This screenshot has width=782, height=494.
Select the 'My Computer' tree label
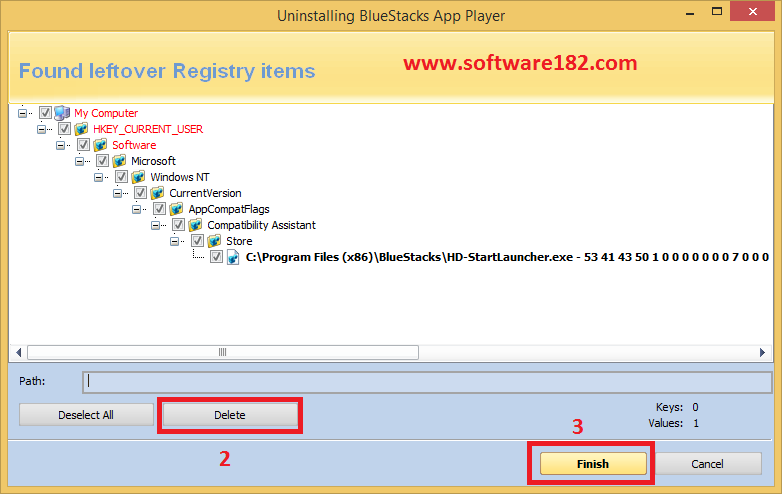[106, 113]
